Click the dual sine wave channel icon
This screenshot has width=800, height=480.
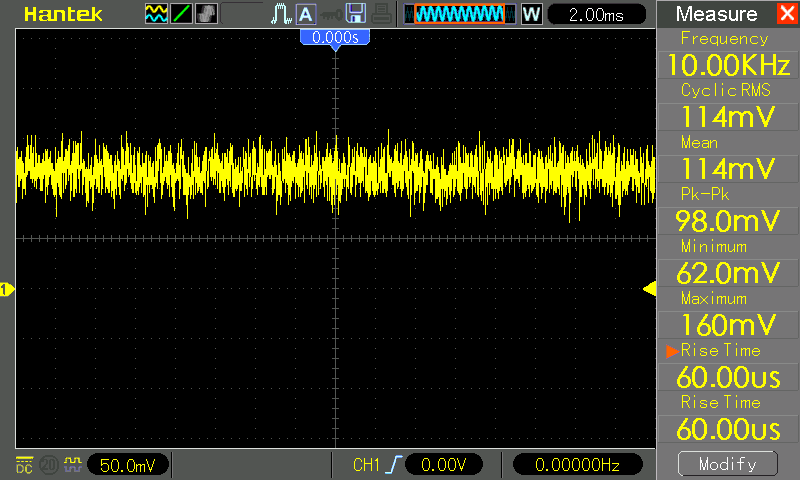(156, 14)
